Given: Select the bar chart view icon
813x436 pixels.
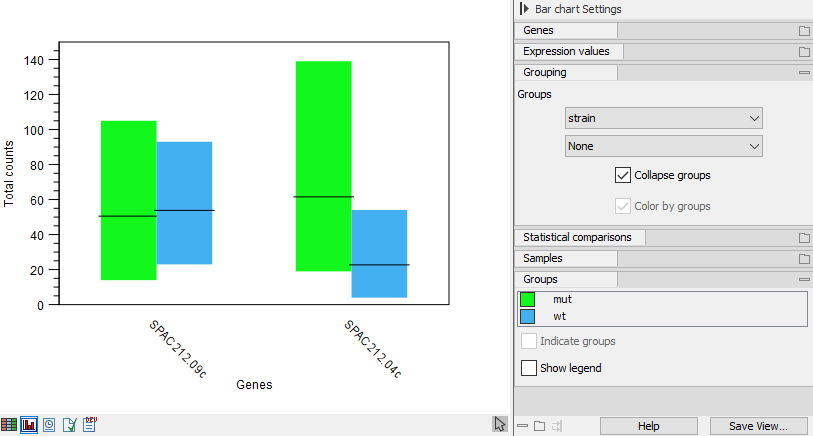Looking at the screenshot, I should tap(29, 425).
